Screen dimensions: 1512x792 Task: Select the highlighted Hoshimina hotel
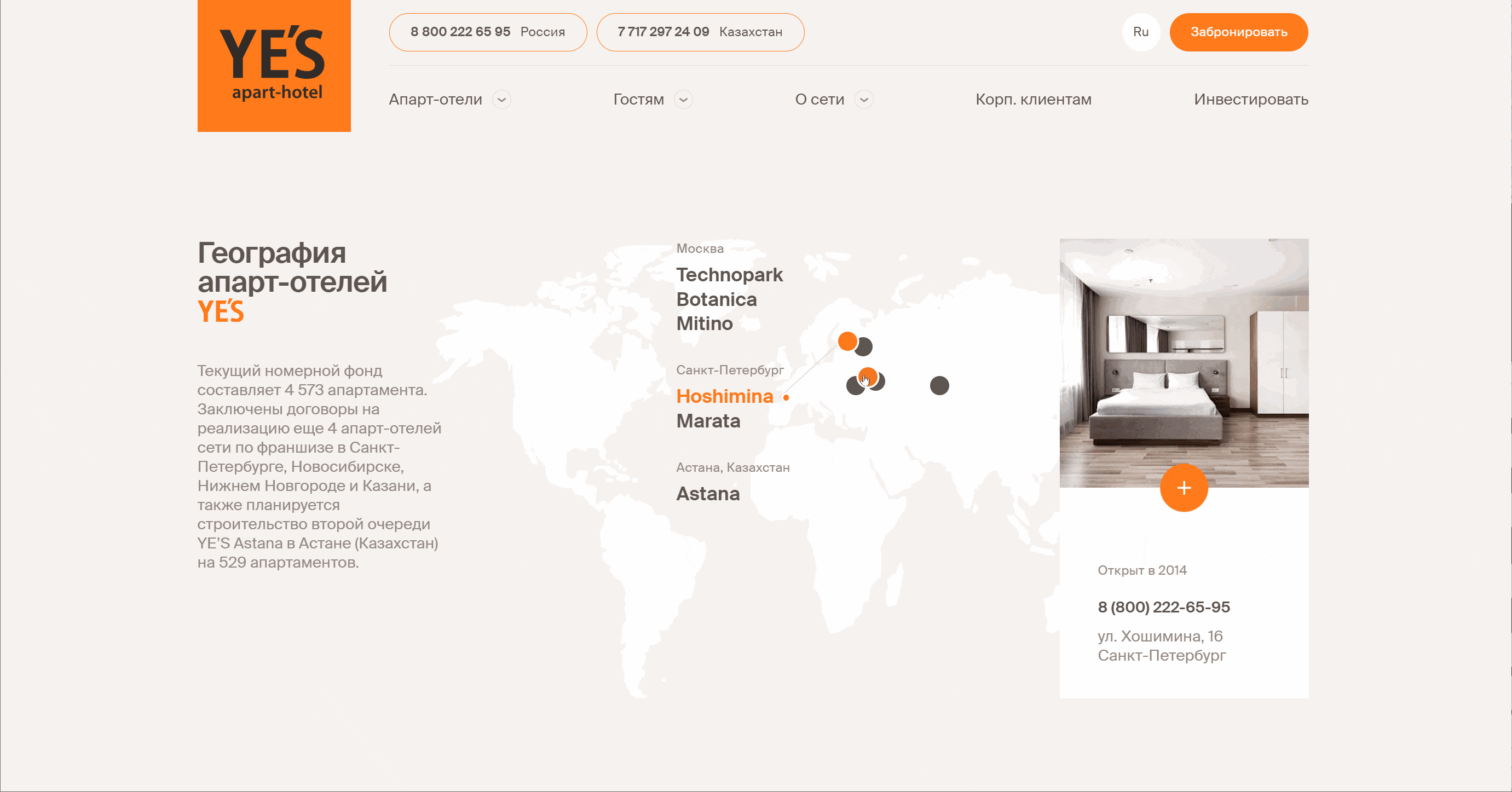(x=725, y=397)
